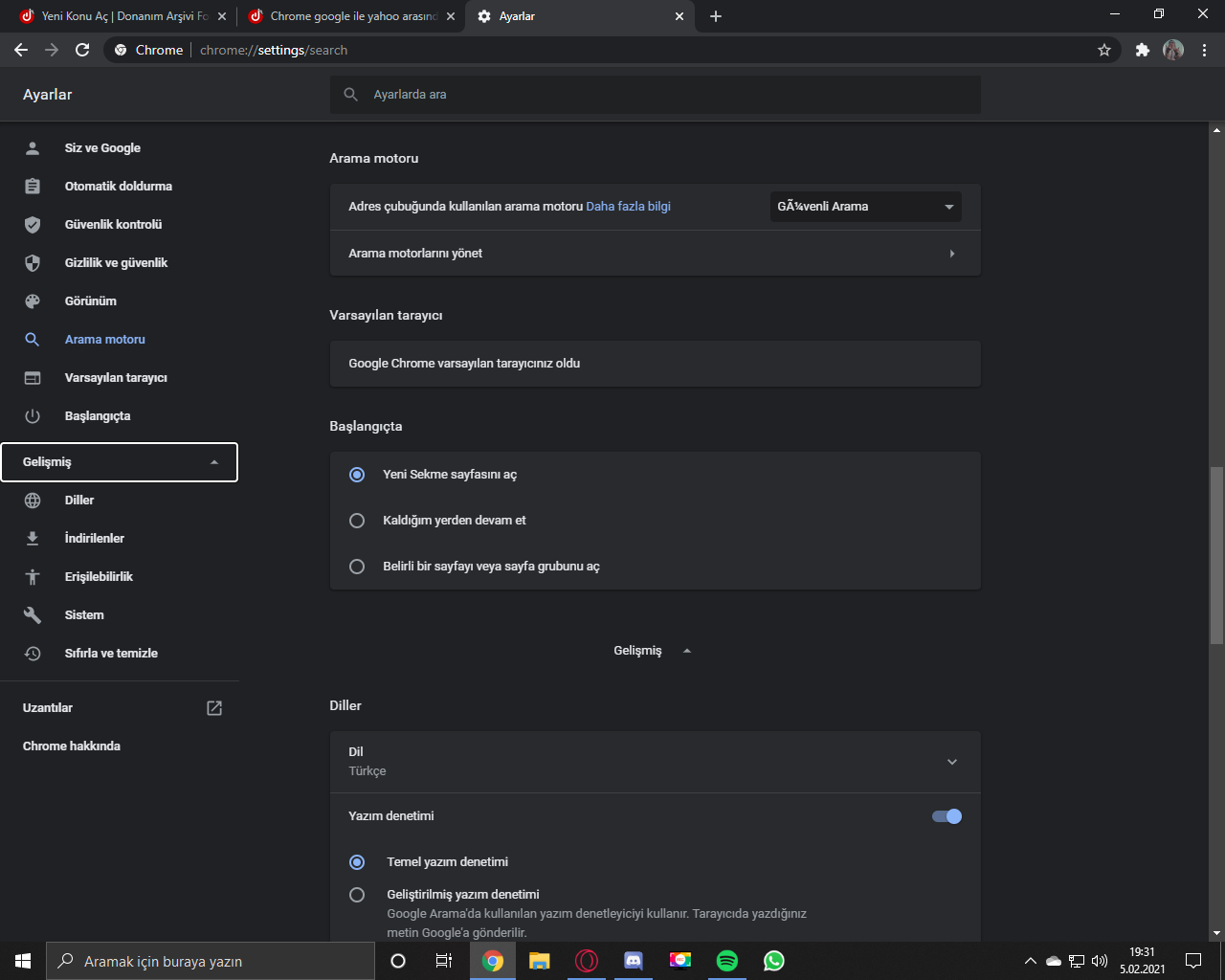Select Geliştirilmiş yazım denetimi option
Viewport: 1225px width, 980px height.
pyautogui.click(x=357, y=895)
